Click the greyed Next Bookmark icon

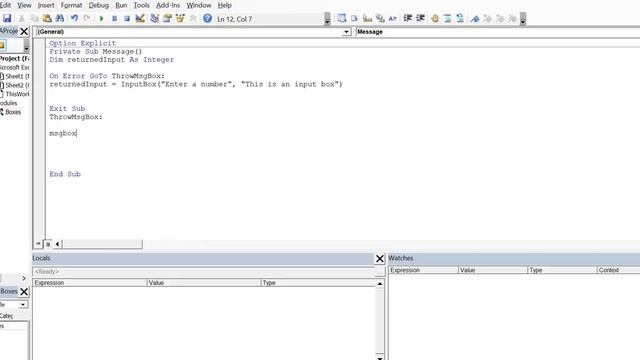[x=487, y=18]
